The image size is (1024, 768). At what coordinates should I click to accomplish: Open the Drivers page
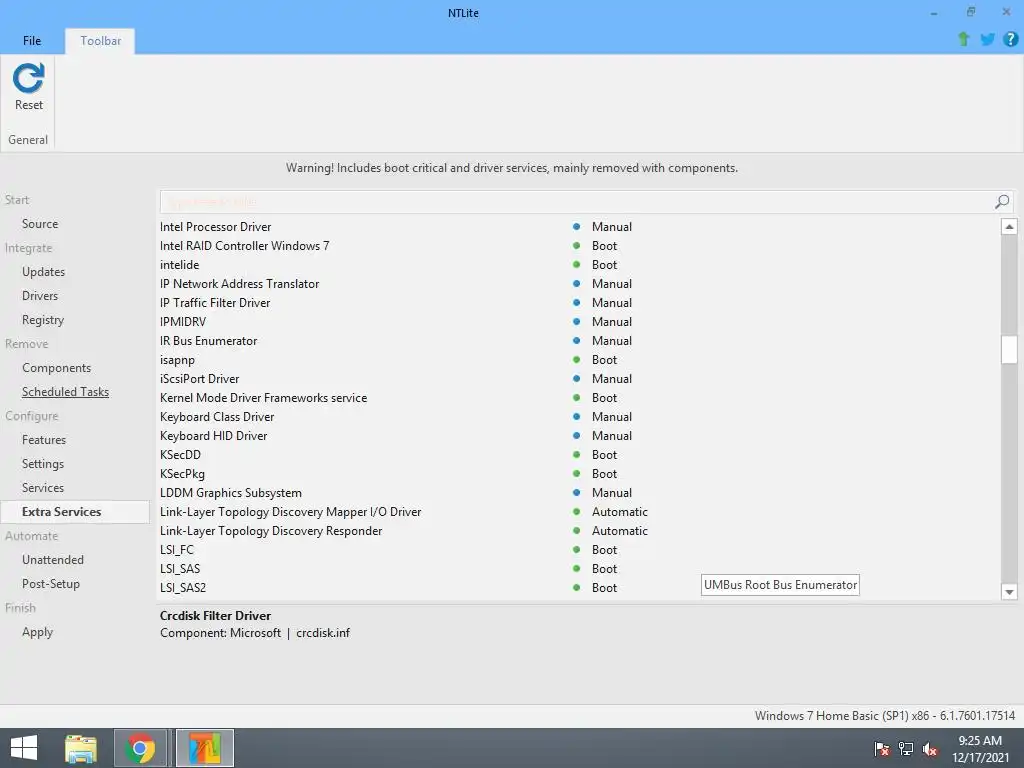[x=40, y=296]
